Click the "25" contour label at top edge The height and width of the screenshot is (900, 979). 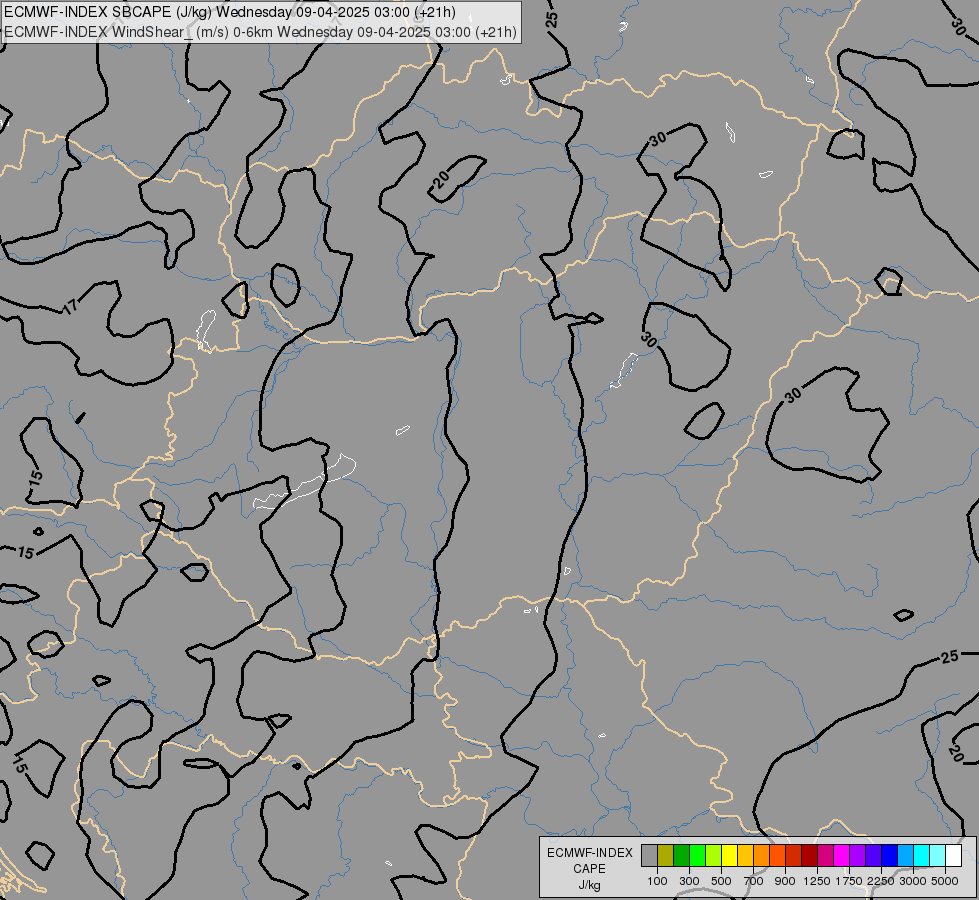[552, 19]
